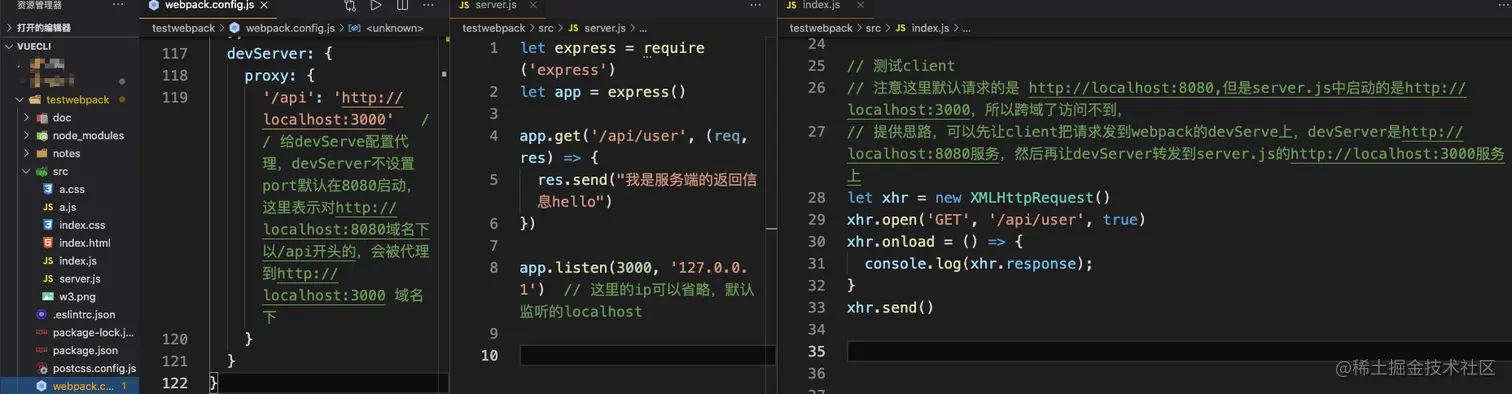Viewport: 1512px width, 394px height.
Task: Expand the doc folder chevron
Action: pos(27,118)
